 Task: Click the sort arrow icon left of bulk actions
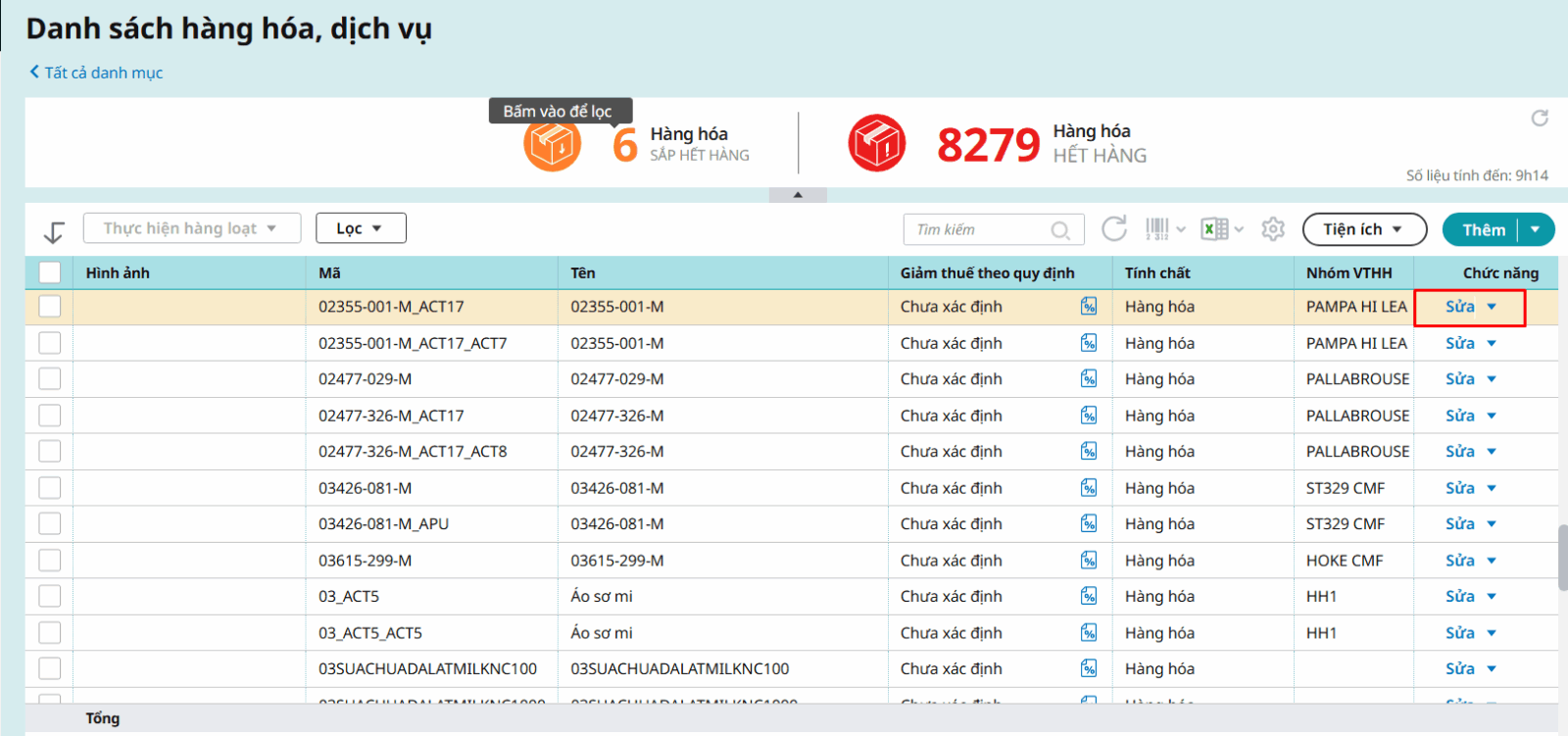[x=54, y=231]
